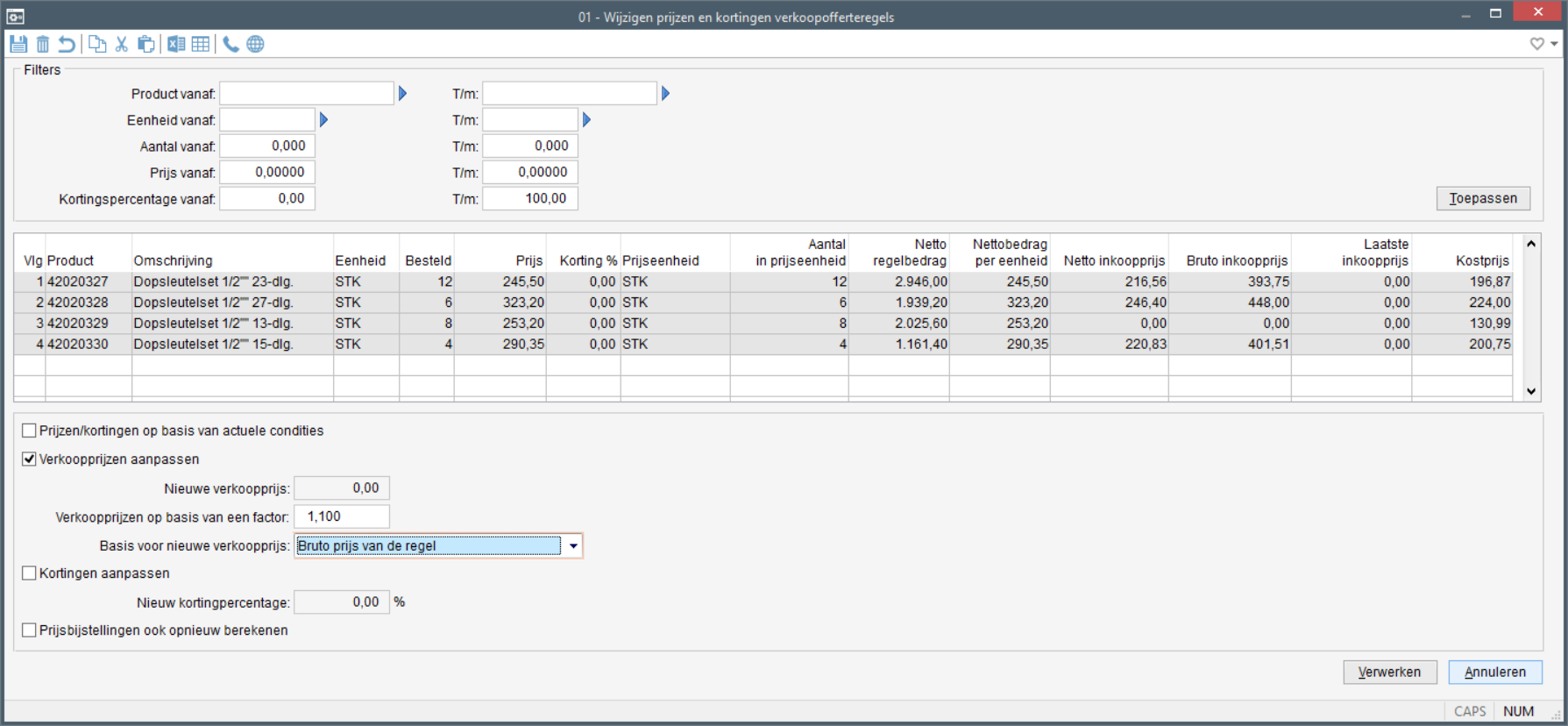This screenshot has height=726, width=1568.
Task: Enable Prijzen/kortingen op basis van actuele condities
Action: pyautogui.click(x=30, y=431)
